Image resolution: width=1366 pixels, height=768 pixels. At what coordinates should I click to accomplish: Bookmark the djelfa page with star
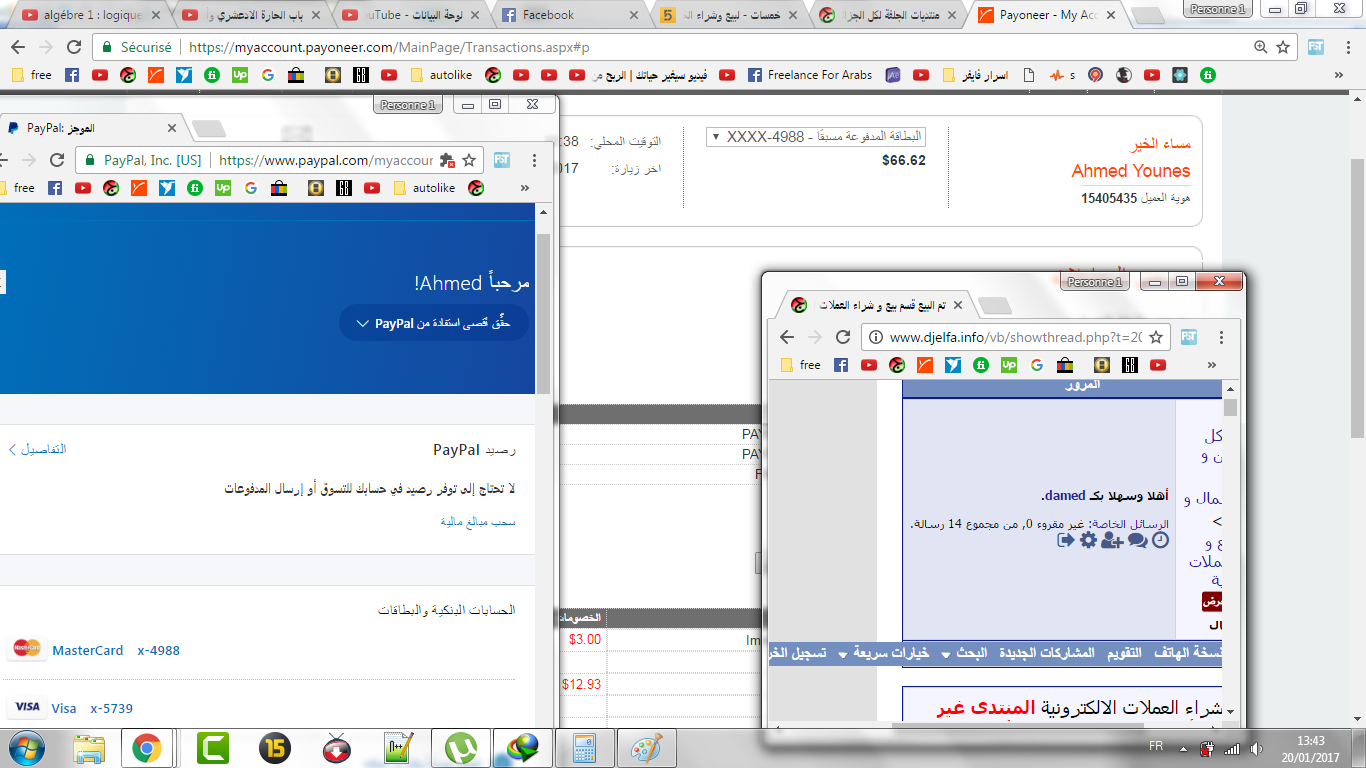[1155, 337]
